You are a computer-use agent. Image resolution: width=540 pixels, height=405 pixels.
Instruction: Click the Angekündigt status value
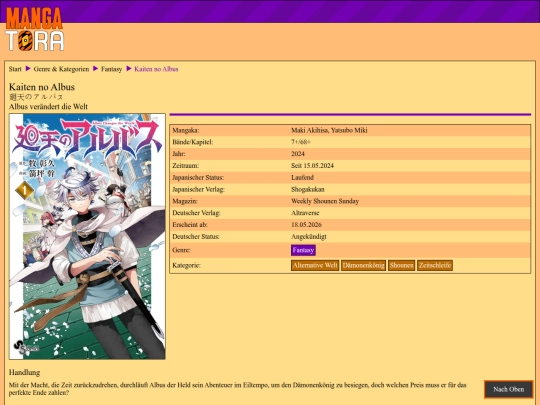click(309, 237)
